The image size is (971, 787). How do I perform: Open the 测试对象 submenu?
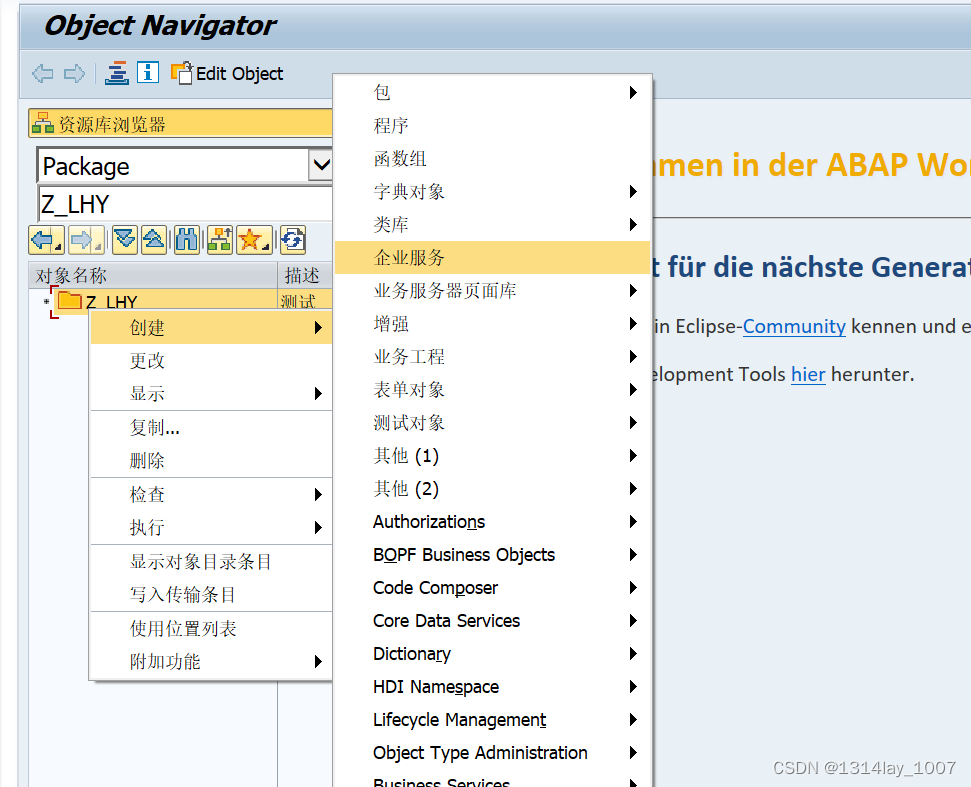492,422
